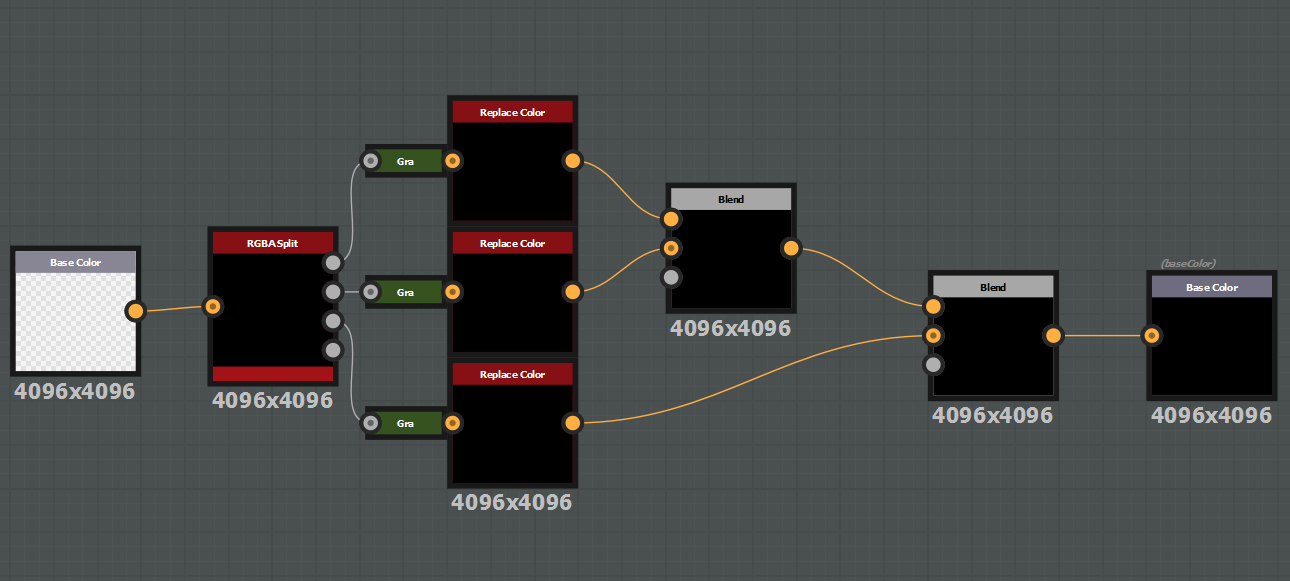
Task: Click the input connector of the Base Color output node
Action: coord(1152,335)
